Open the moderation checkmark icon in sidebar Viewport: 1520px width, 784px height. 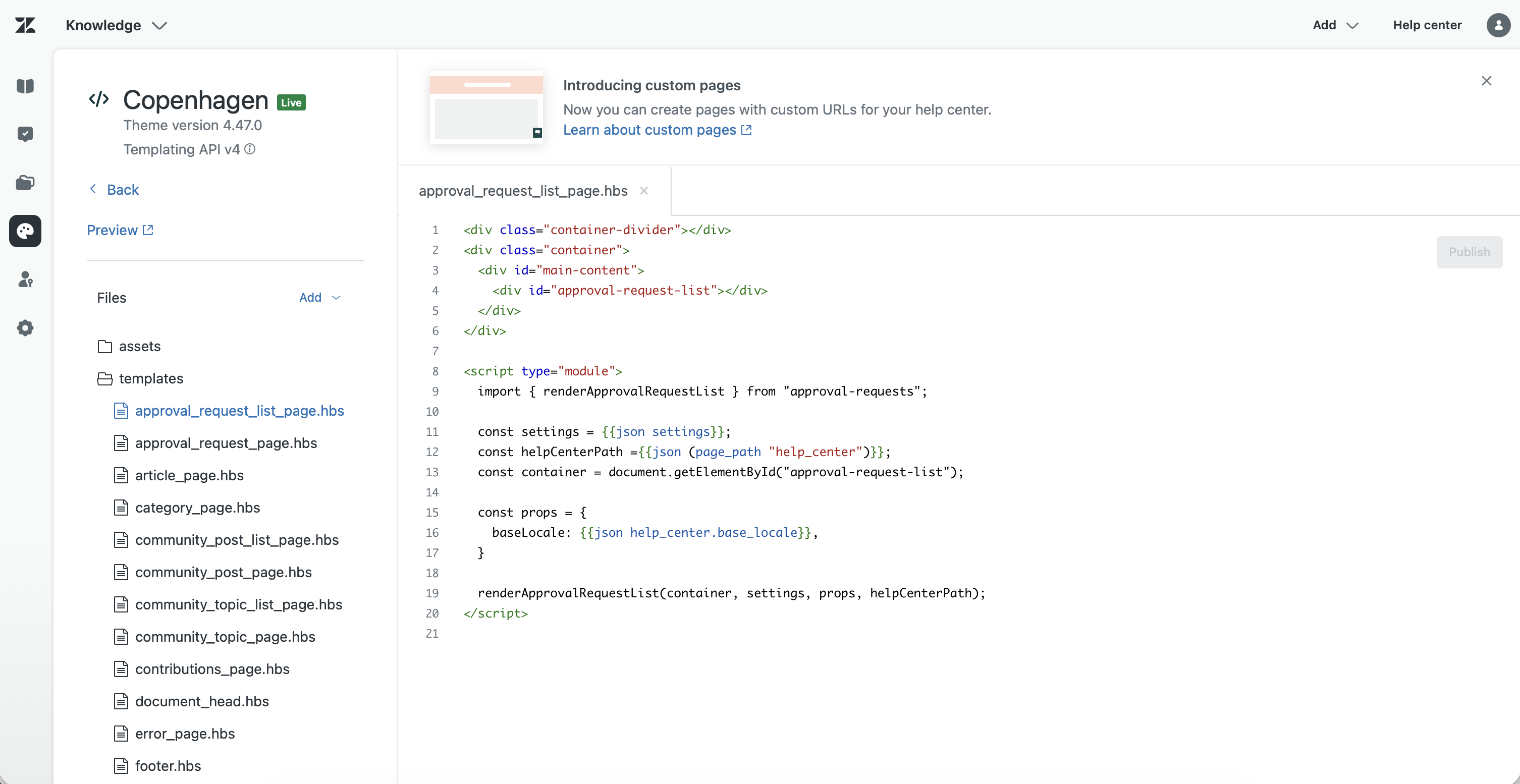click(25, 134)
